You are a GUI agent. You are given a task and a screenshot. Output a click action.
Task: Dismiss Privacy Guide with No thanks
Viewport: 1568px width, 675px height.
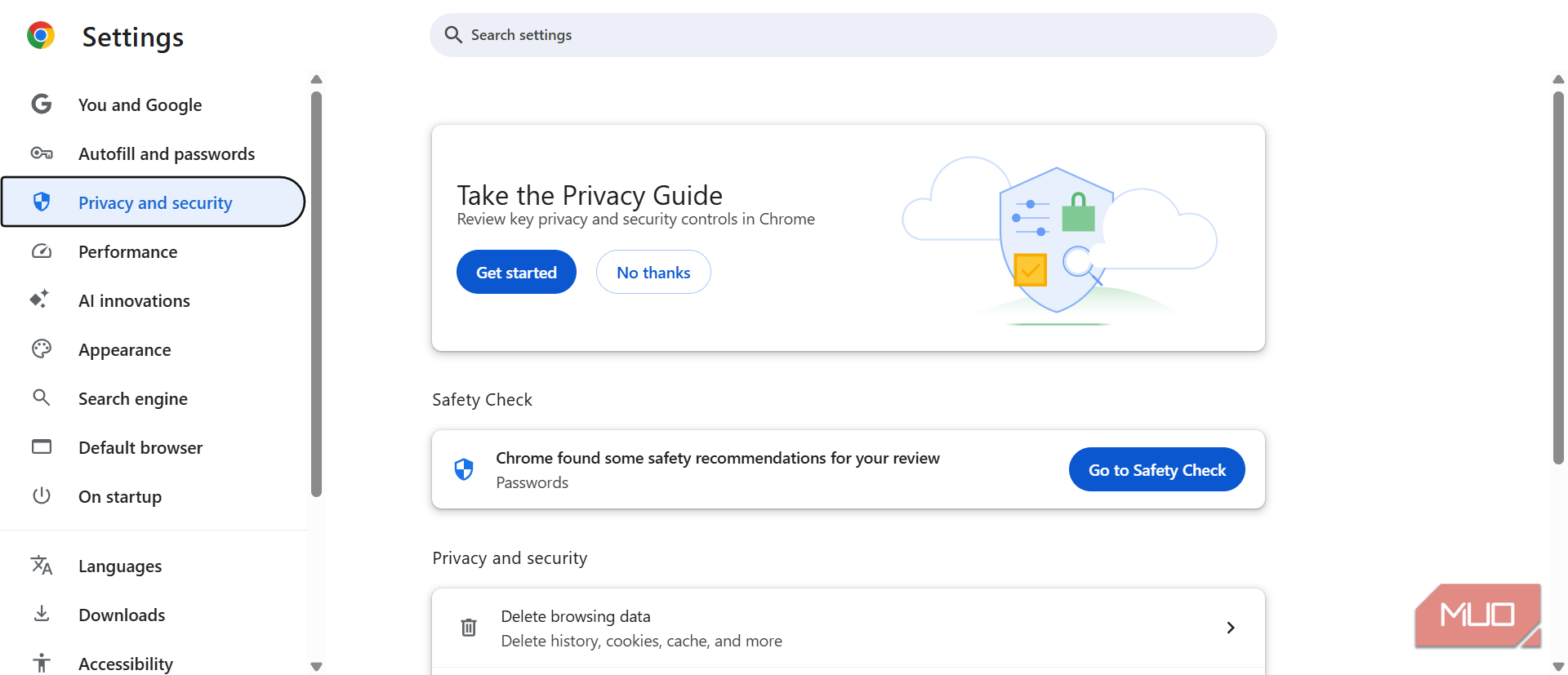point(653,272)
